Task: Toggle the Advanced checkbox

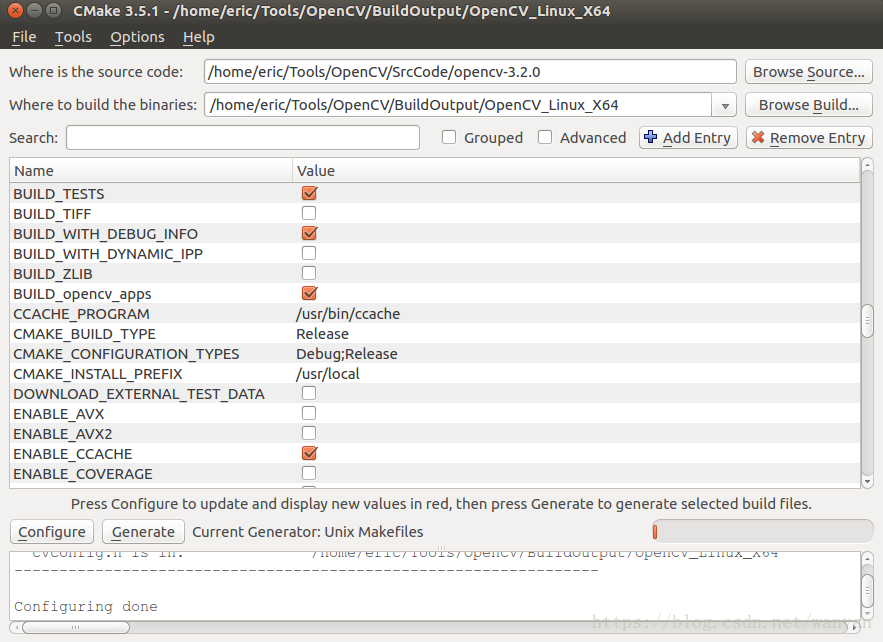Action: pyautogui.click(x=545, y=137)
